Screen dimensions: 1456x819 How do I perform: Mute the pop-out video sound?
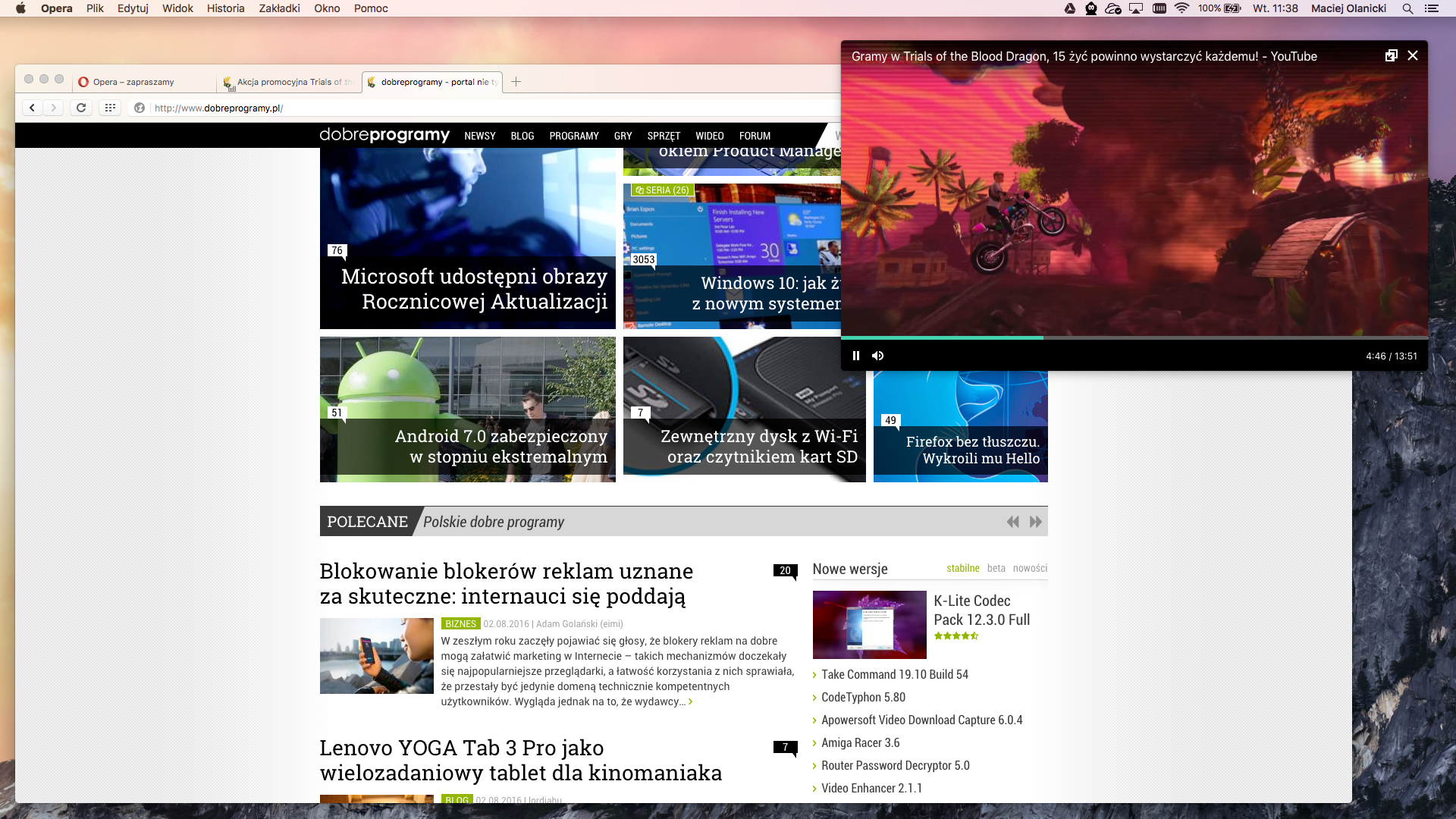pyautogui.click(x=878, y=356)
